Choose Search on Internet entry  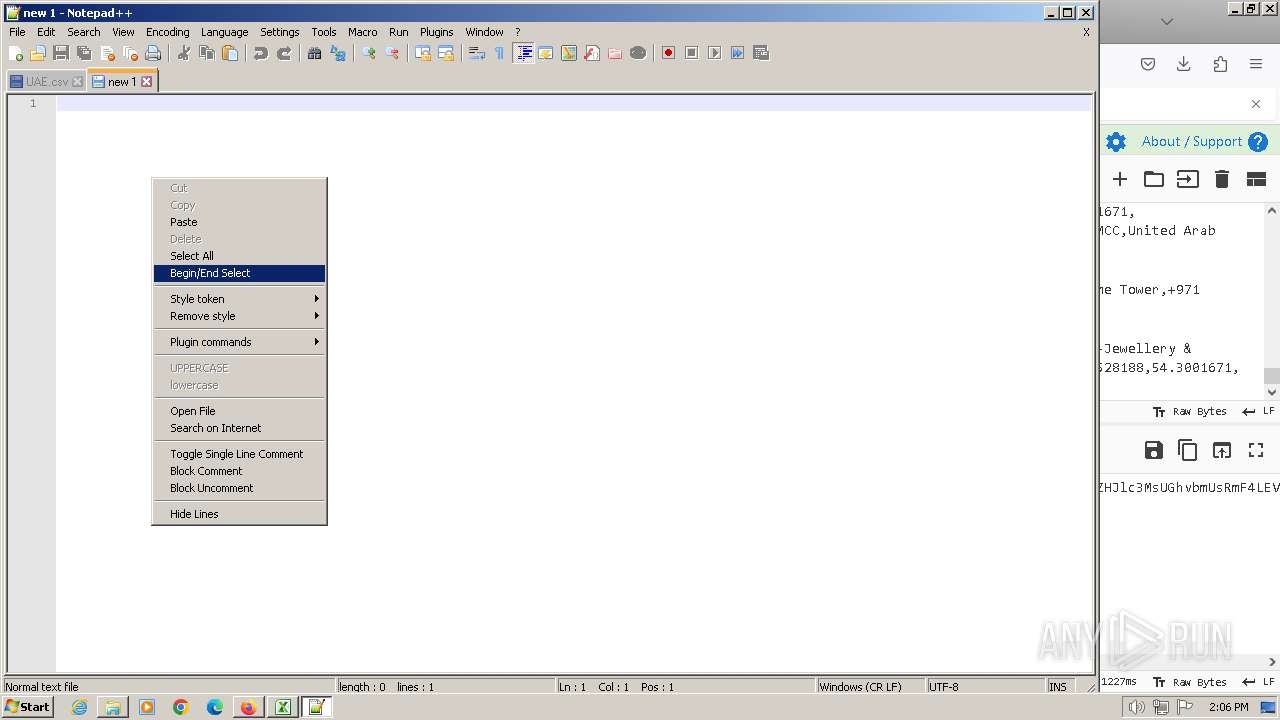pos(239,428)
